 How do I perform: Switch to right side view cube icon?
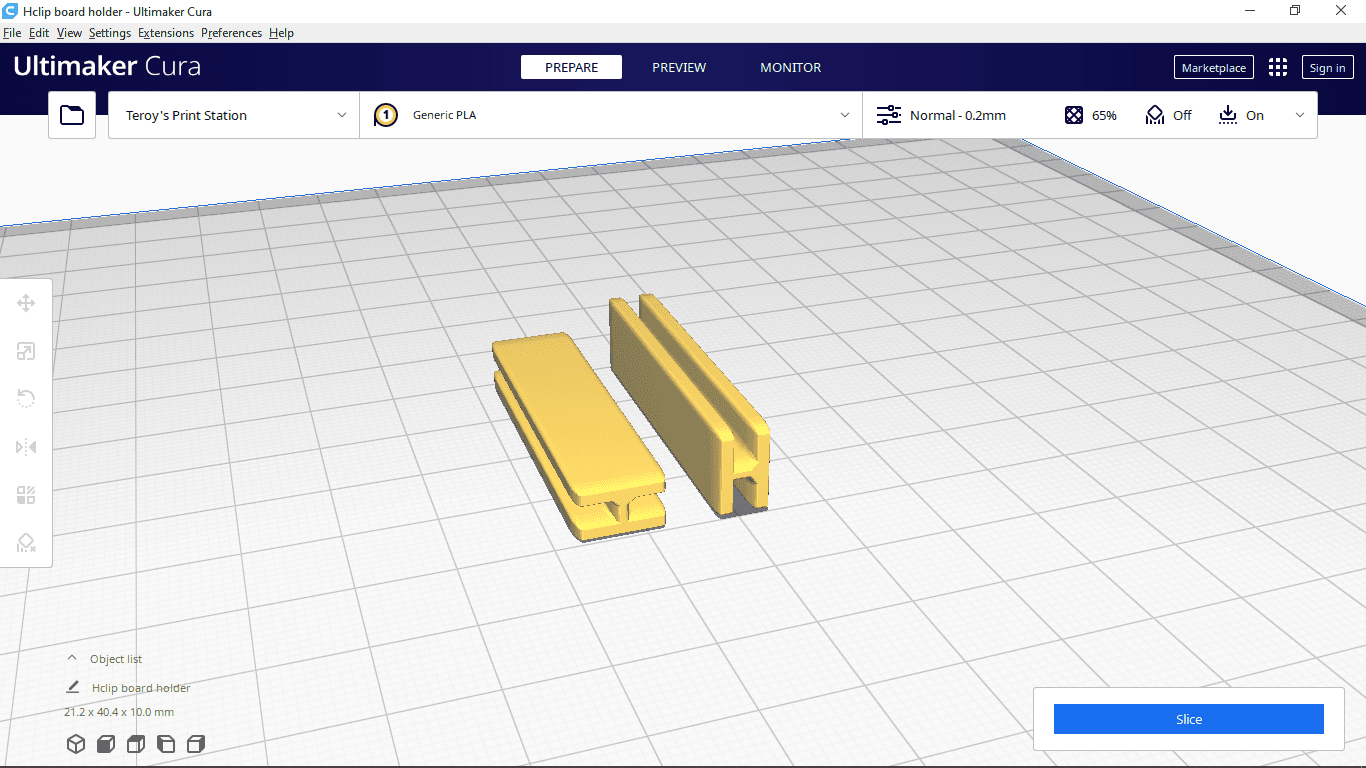(196, 744)
